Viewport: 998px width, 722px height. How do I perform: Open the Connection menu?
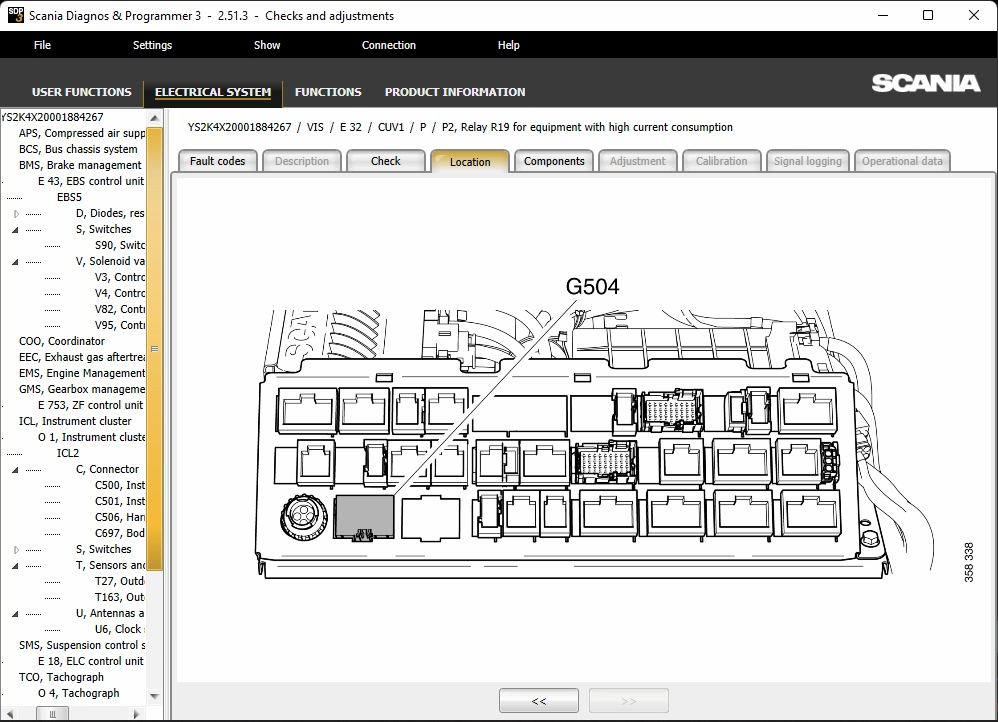click(388, 45)
